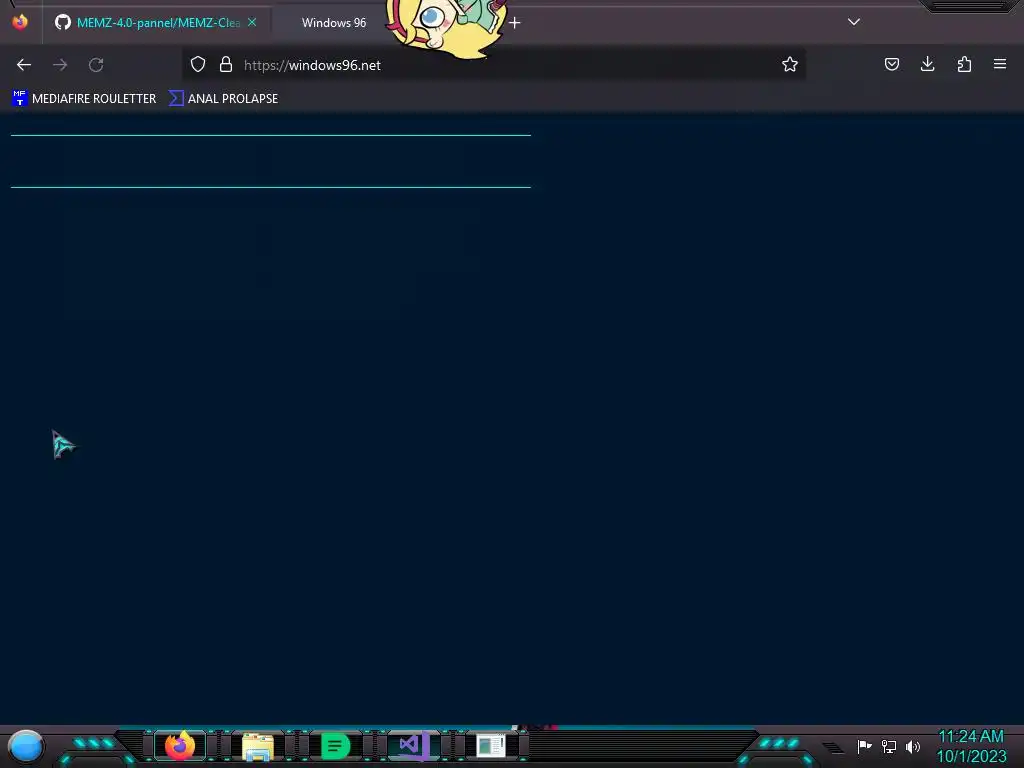Open the green notes app in taskbar
Image resolution: width=1024 pixels, height=768 pixels.
[335, 746]
